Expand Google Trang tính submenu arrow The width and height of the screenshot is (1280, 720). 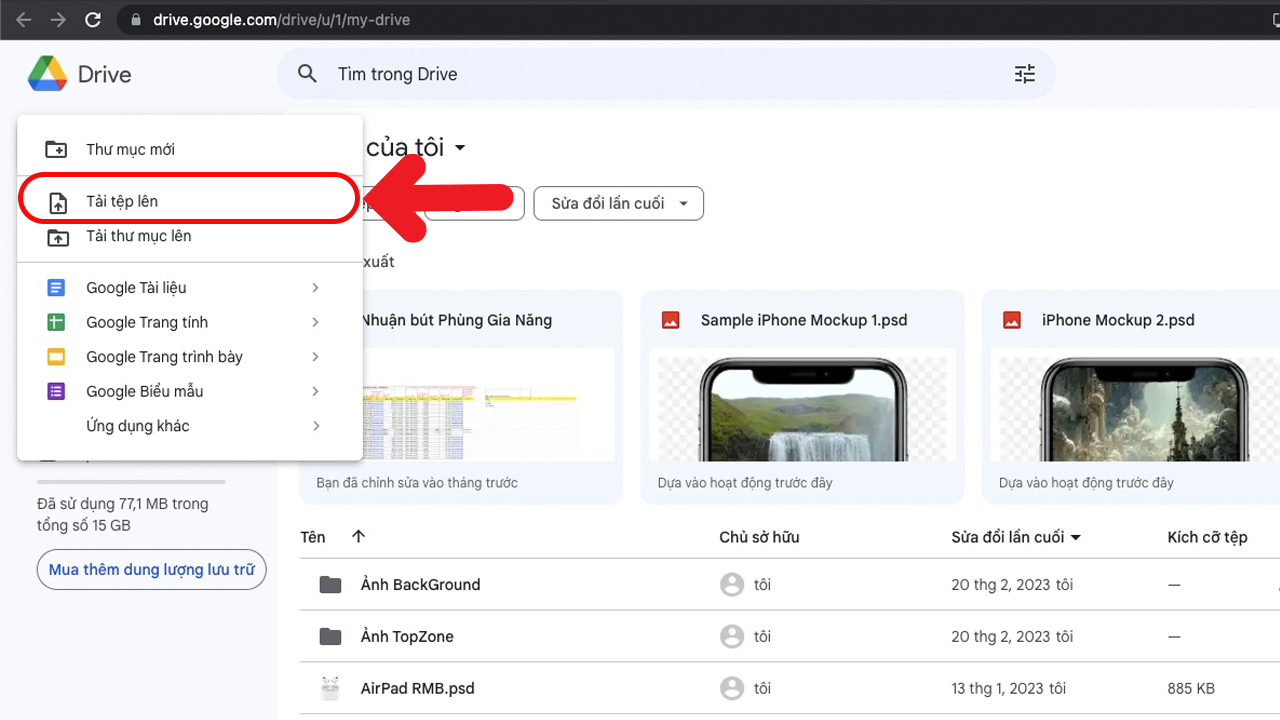click(315, 322)
